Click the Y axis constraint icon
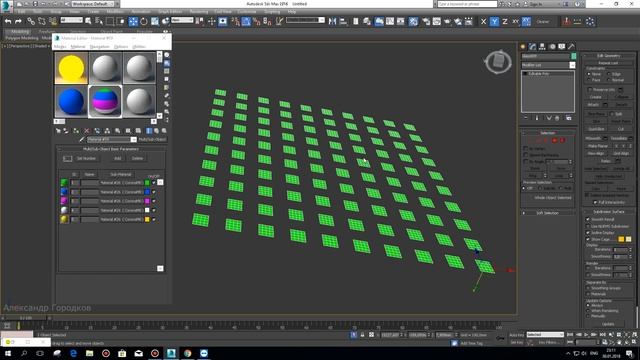Image resolution: width=640 pixels, height=360 pixels. pyautogui.click(x=494, y=21)
